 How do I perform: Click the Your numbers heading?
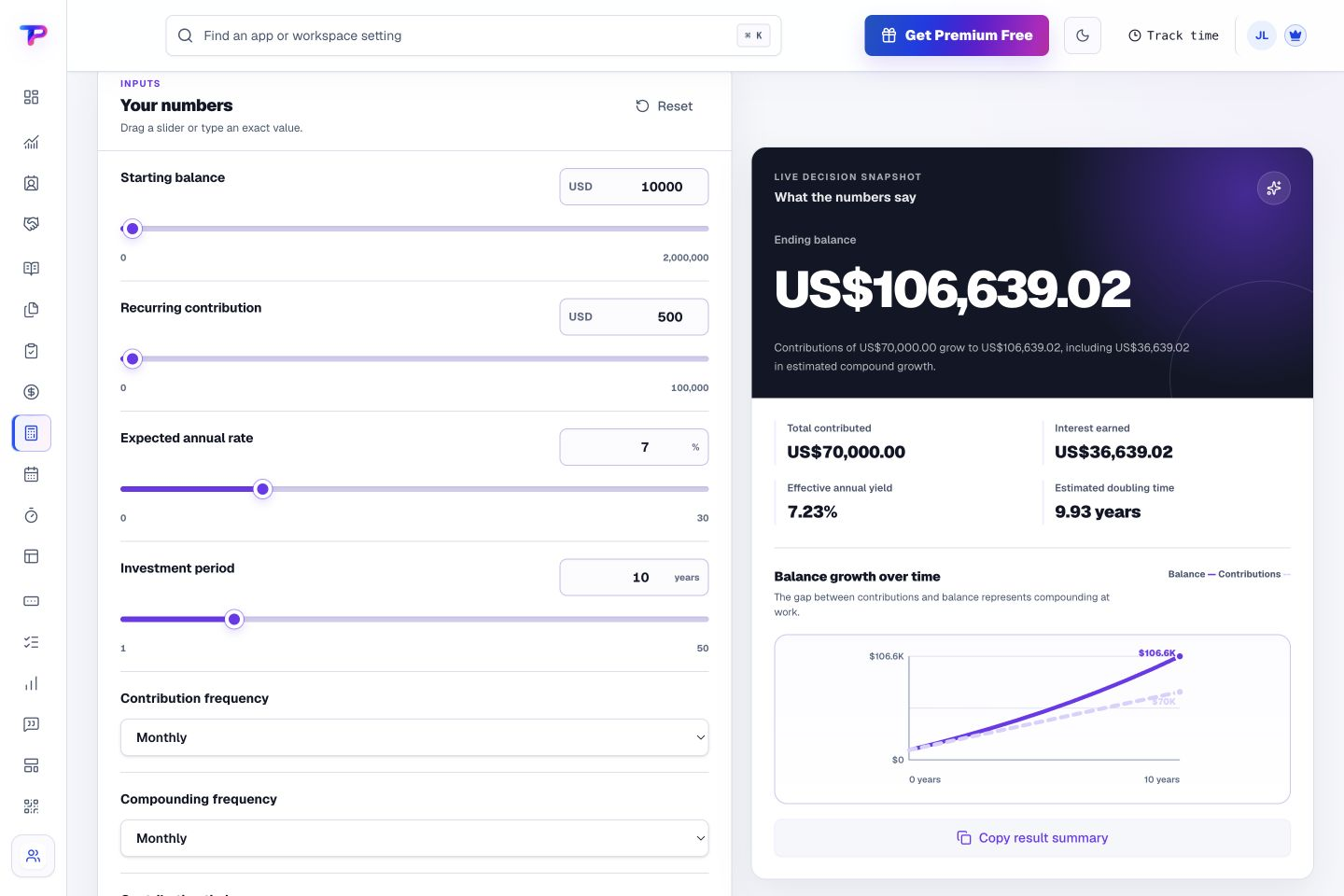click(x=176, y=105)
